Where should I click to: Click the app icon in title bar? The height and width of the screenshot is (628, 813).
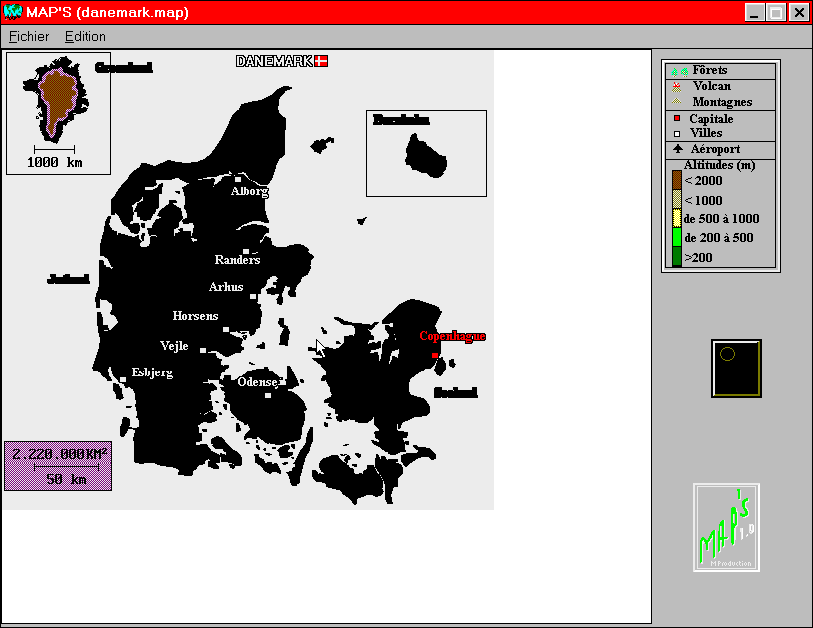13,12
